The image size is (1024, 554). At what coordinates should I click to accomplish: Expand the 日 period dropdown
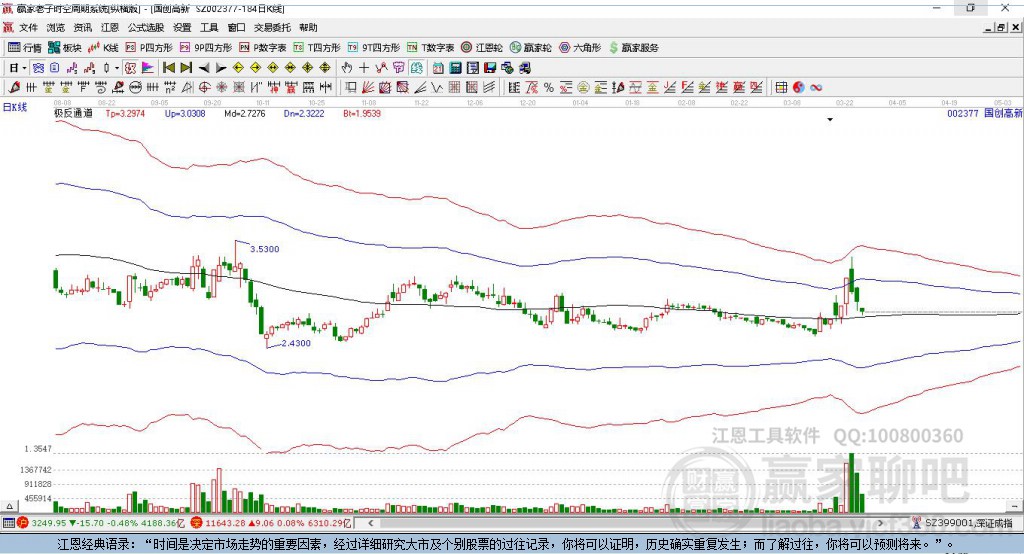(x=24, y=68)
